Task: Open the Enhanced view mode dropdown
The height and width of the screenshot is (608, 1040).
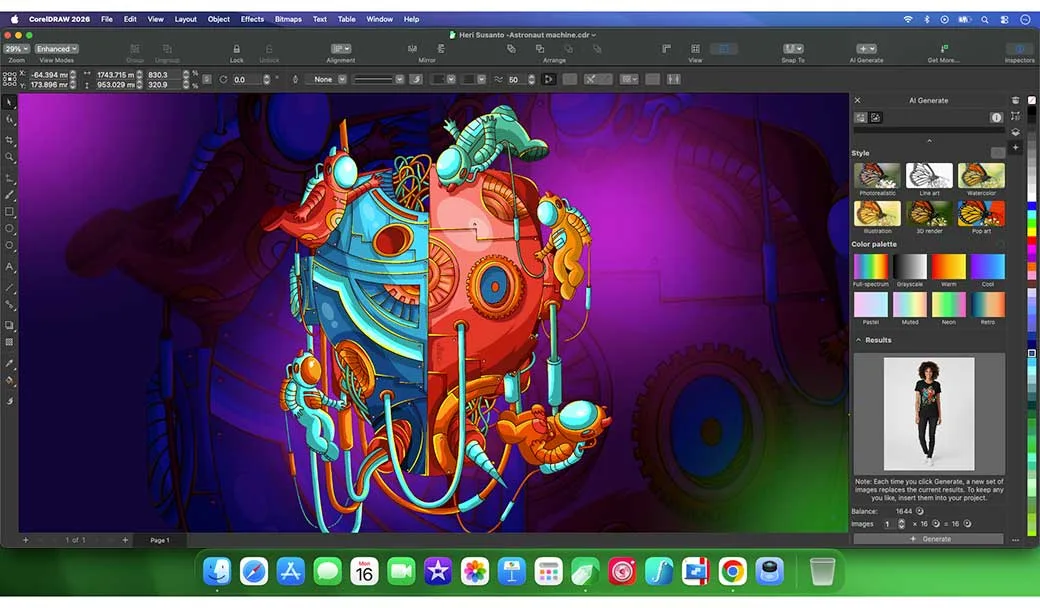Action: pyautogui.click(x=56, y=48)
